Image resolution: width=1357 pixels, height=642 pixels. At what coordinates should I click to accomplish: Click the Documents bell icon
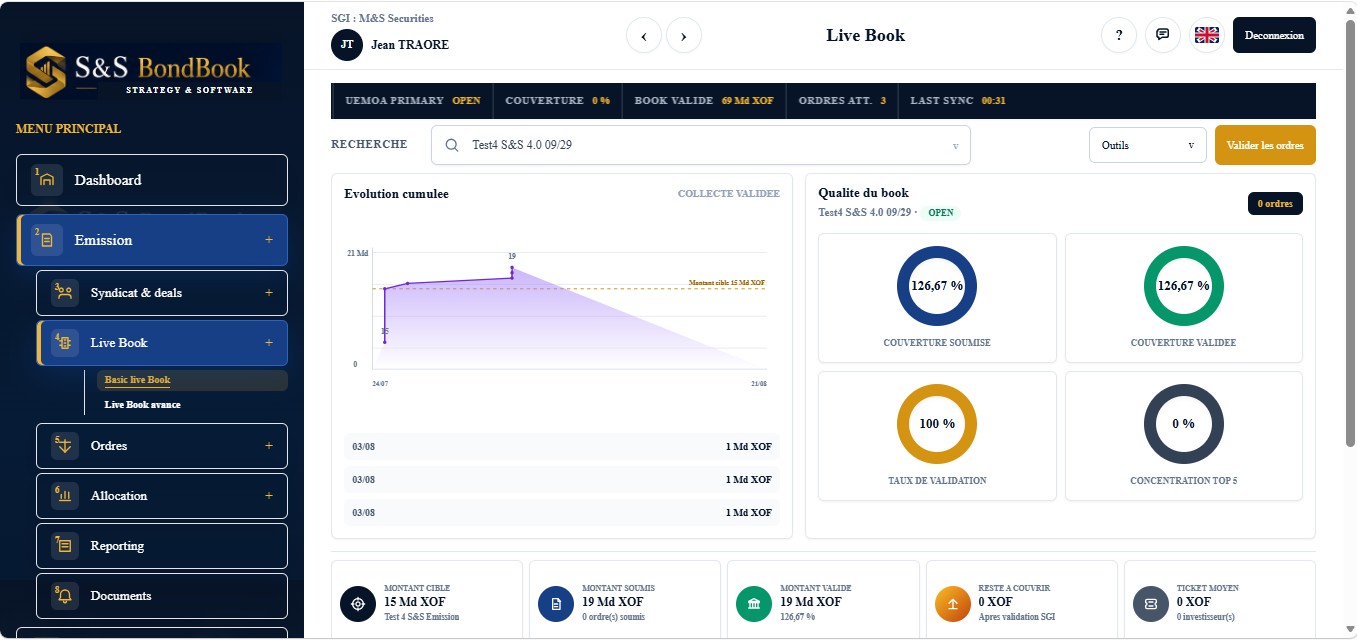coord(64,596)
